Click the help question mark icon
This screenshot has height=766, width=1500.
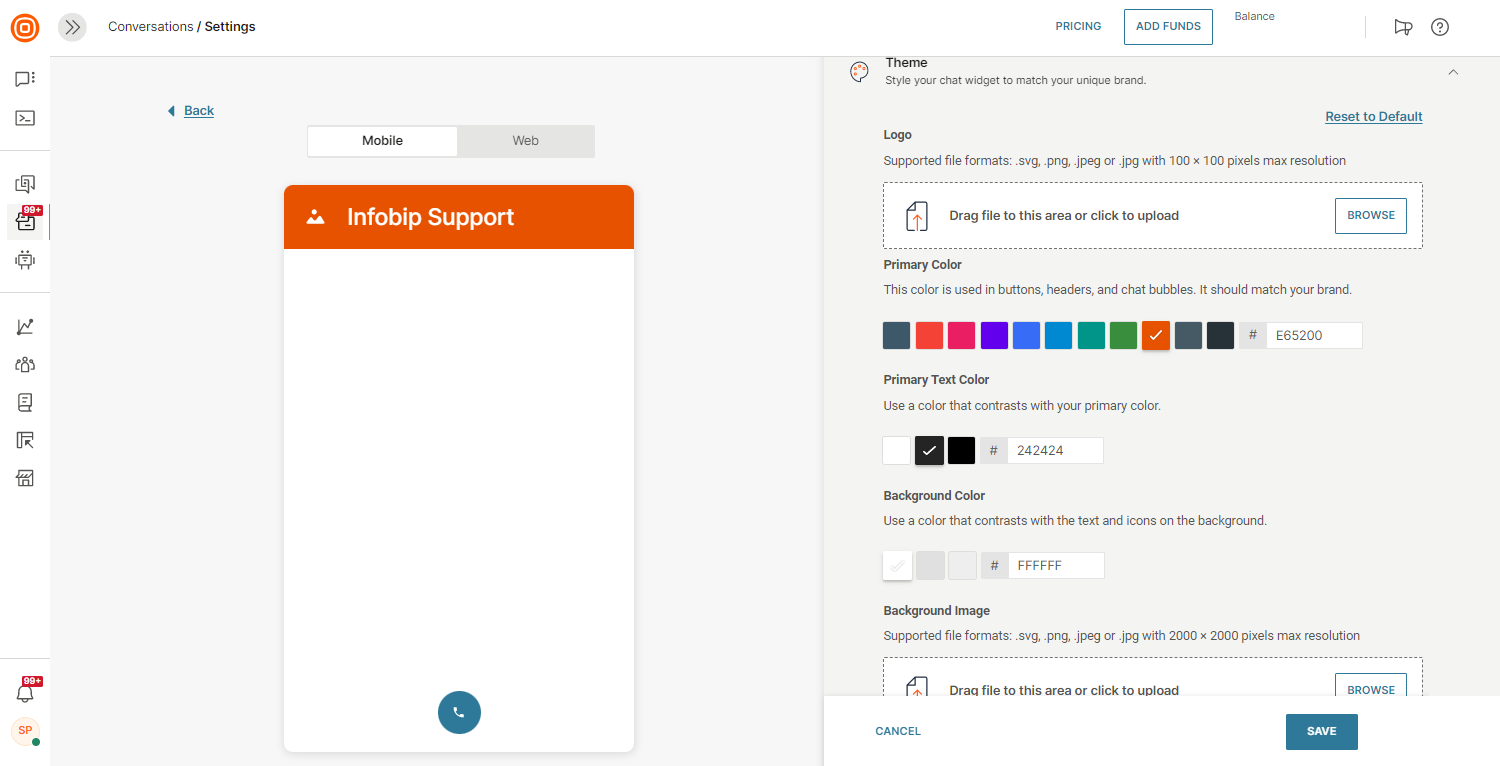click(1440, 27)
